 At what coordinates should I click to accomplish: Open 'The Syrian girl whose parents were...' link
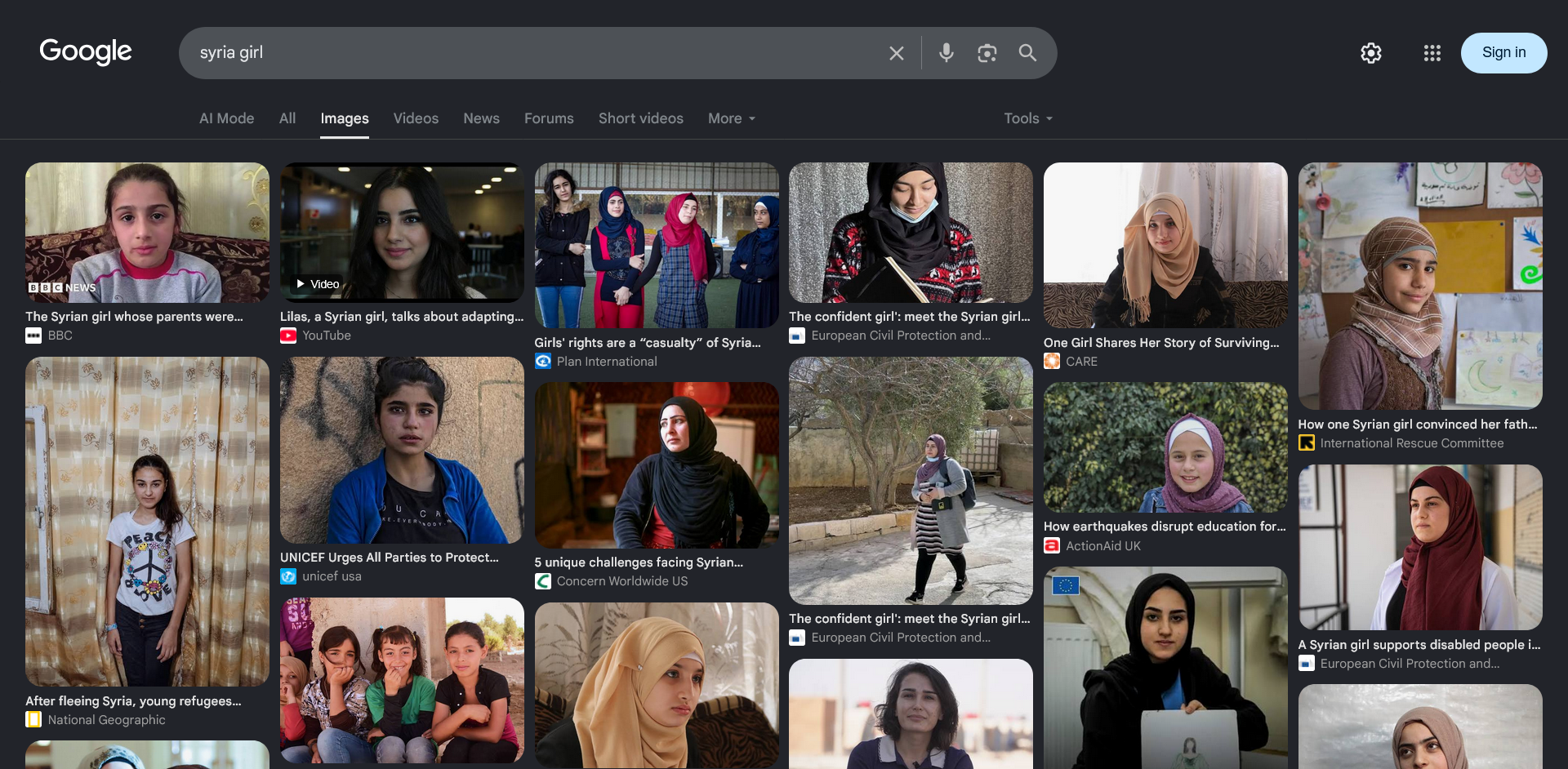(134, 317)
